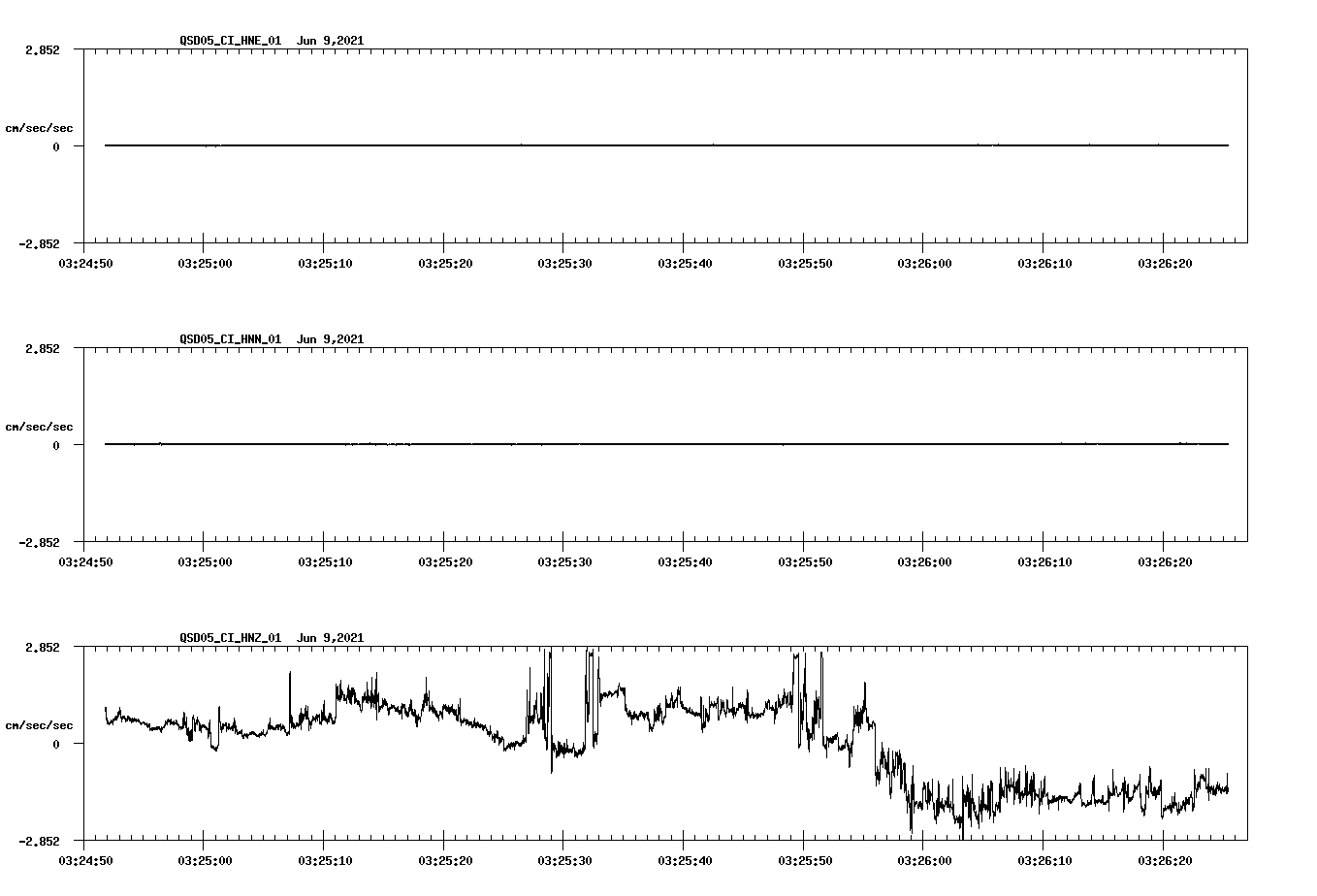
Task: Click the 03:26:00 label on HNE axis
Action: pos(923,263)
